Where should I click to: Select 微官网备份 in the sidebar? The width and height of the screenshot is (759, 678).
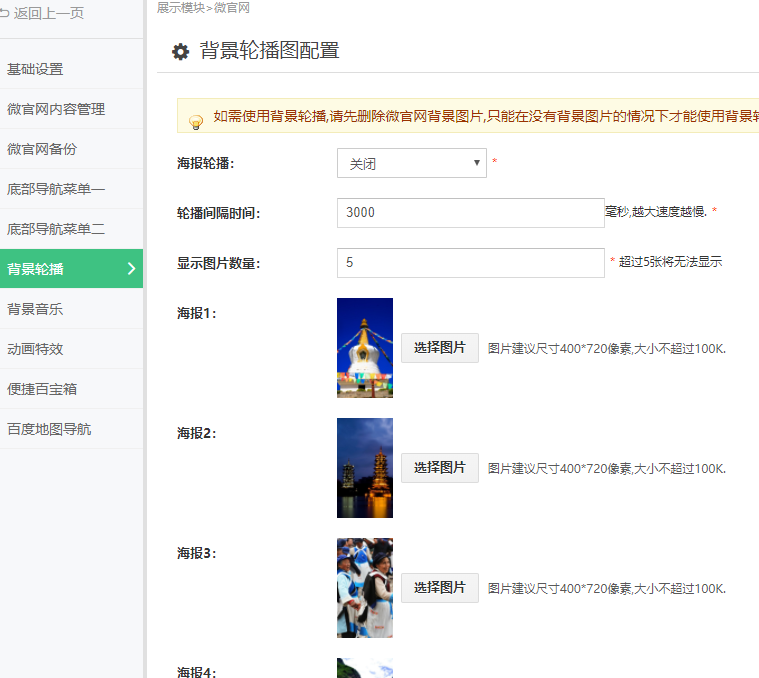[x=42, y=149]
